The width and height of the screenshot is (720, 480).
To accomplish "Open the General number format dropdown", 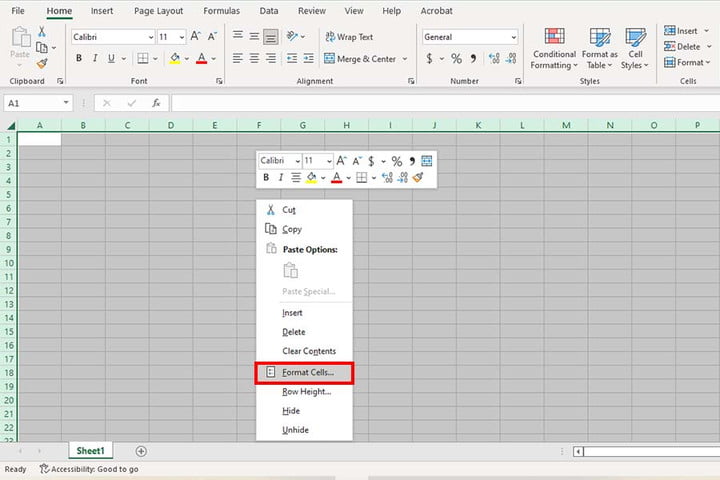I will pos(513,37).
